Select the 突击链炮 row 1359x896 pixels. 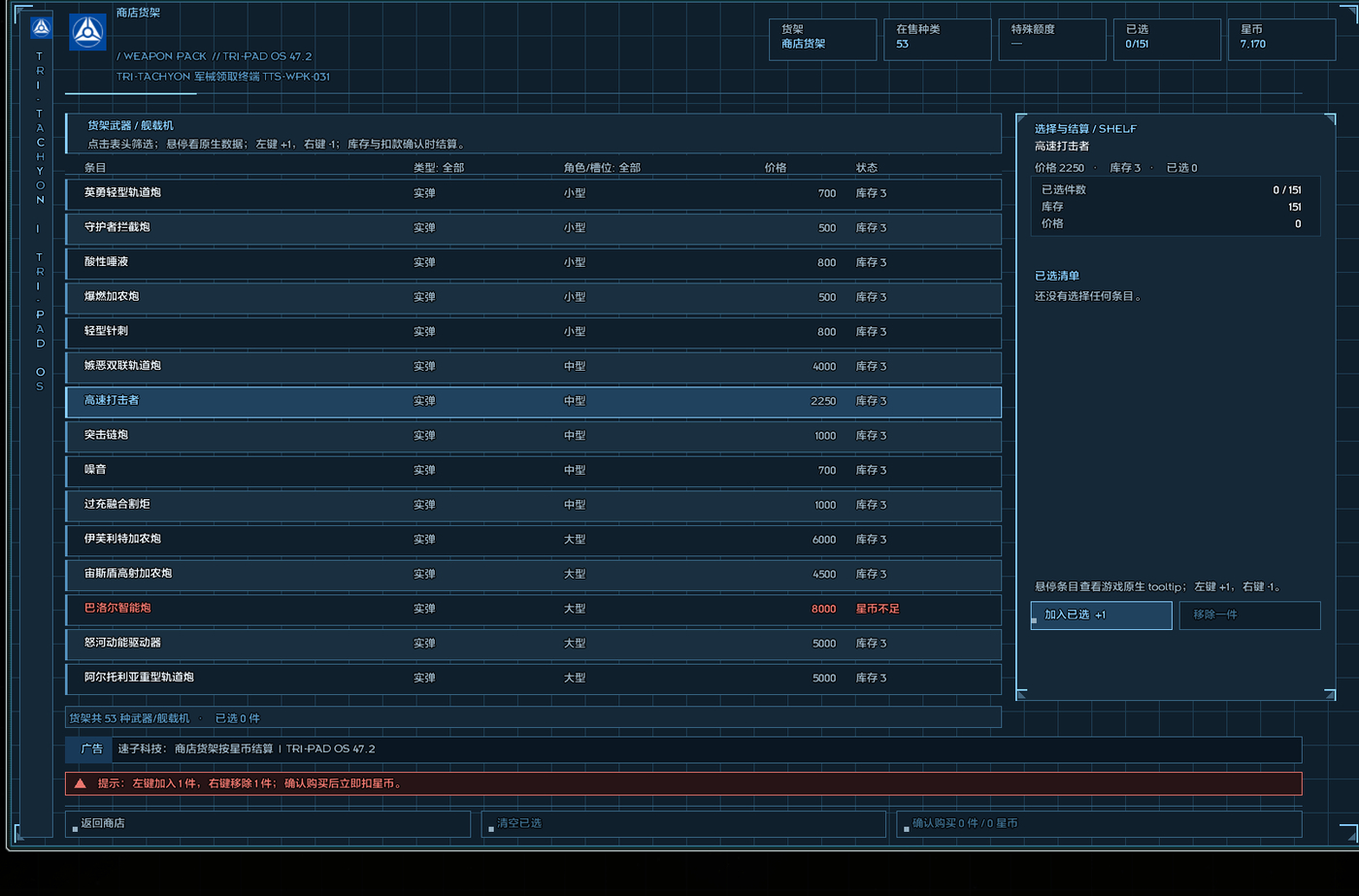(x=533, y=436)
